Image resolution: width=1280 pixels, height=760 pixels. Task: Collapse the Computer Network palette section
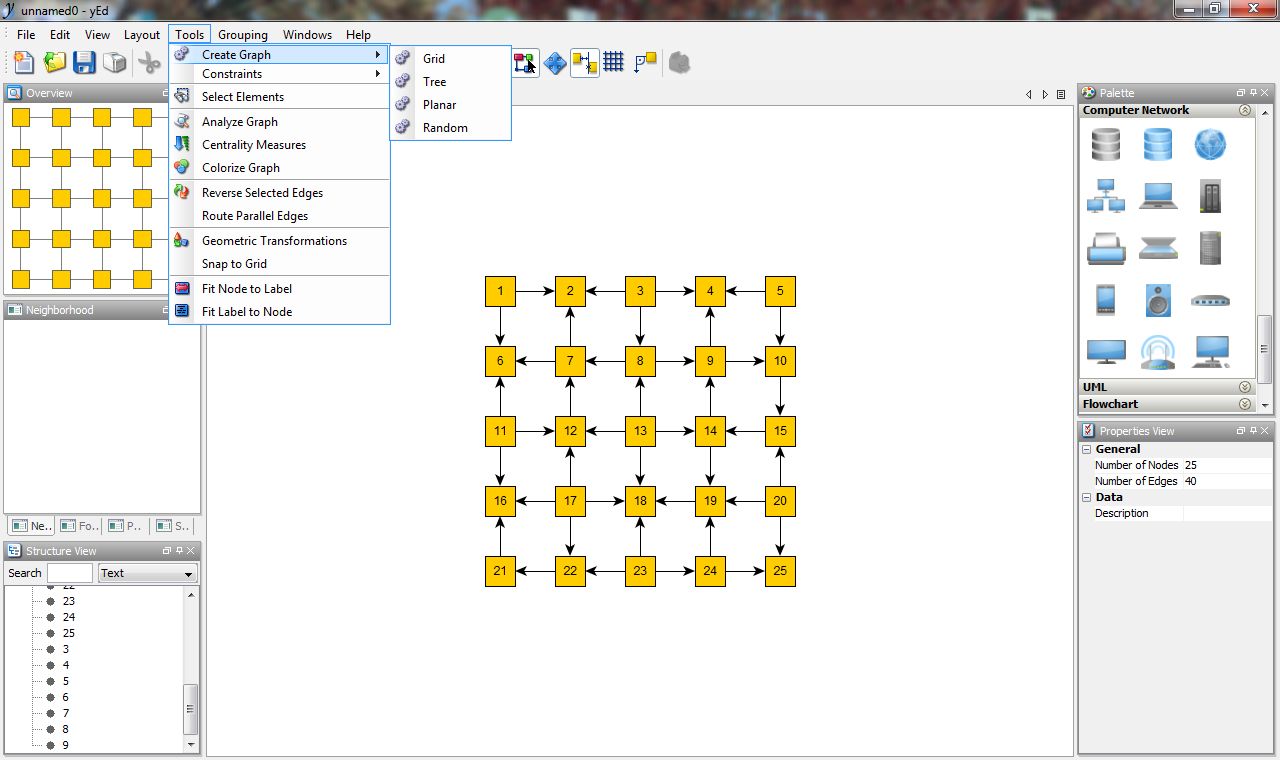pos(1245,111)
